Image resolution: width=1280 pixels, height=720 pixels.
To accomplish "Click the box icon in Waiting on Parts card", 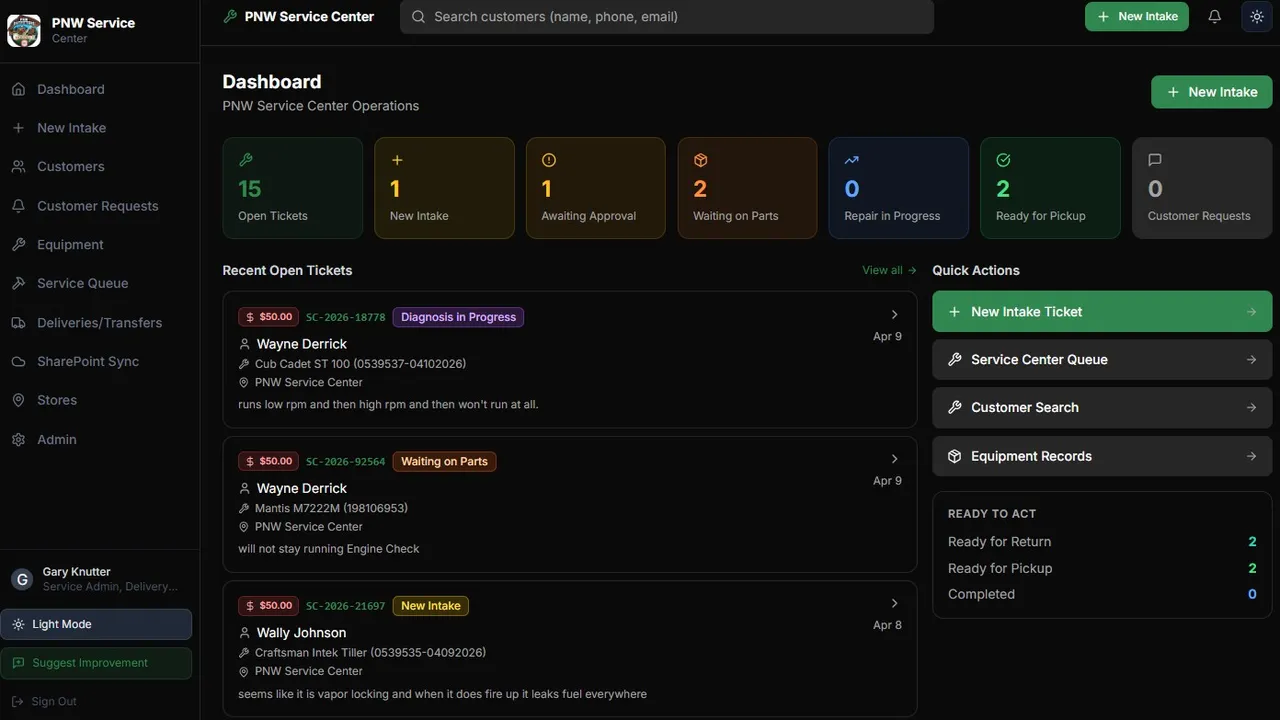I will pyautogui.click(x=700, y=160).
